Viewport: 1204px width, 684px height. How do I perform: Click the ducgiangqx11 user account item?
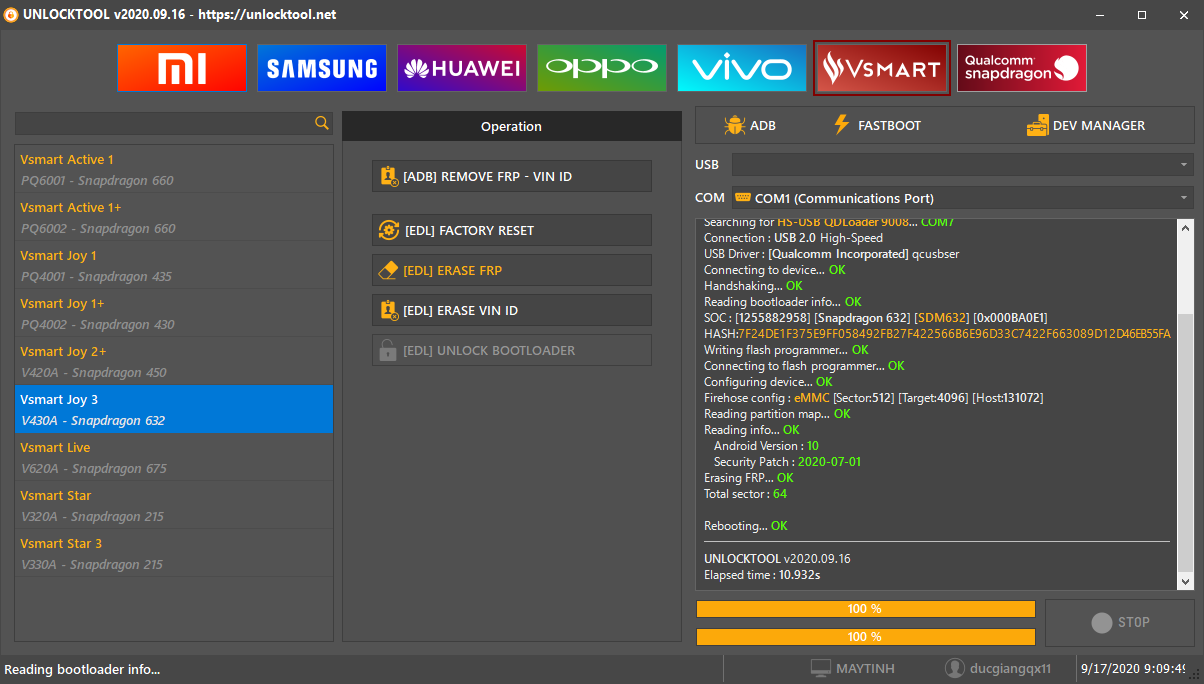(x=997, y=668)
